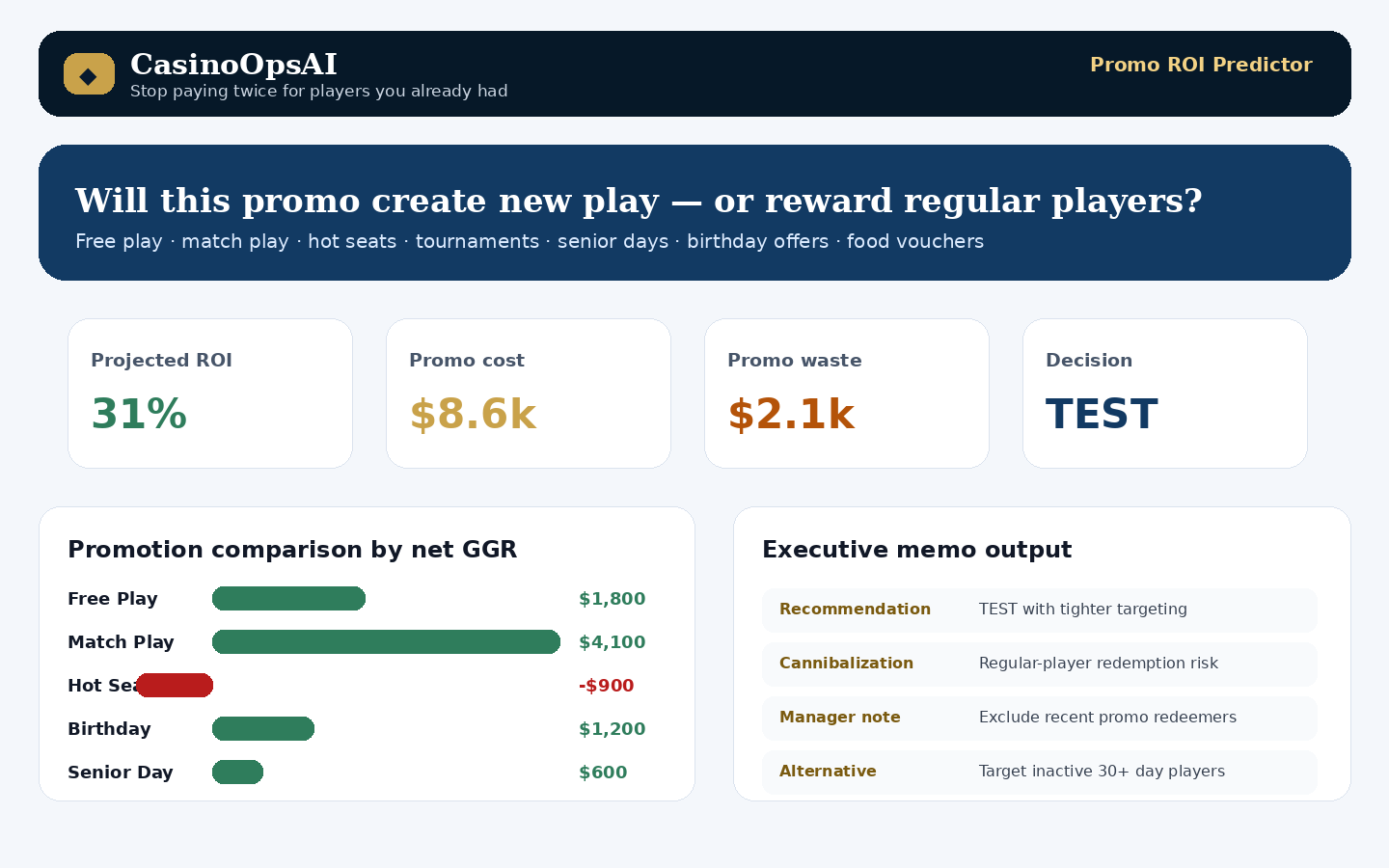Click the 31% ROI value
This screenshot has height=868, width=1389.
coord(139,414)
